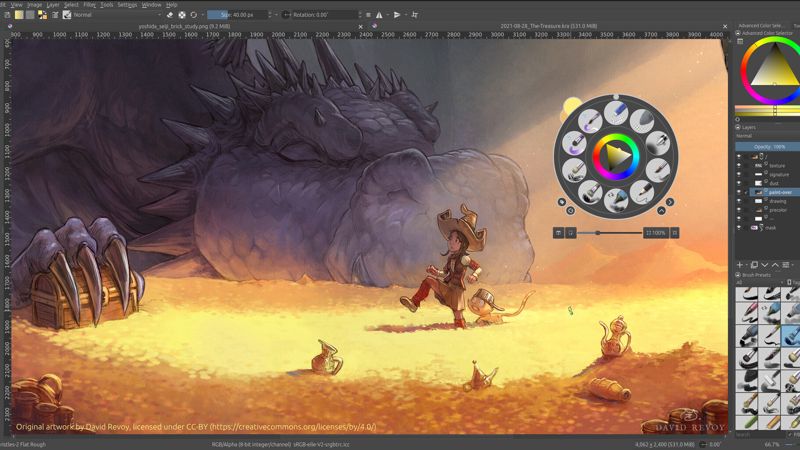Click the up chevron button below popup palette
This screenshot has width=800, height=450.
tap(661, 210)
